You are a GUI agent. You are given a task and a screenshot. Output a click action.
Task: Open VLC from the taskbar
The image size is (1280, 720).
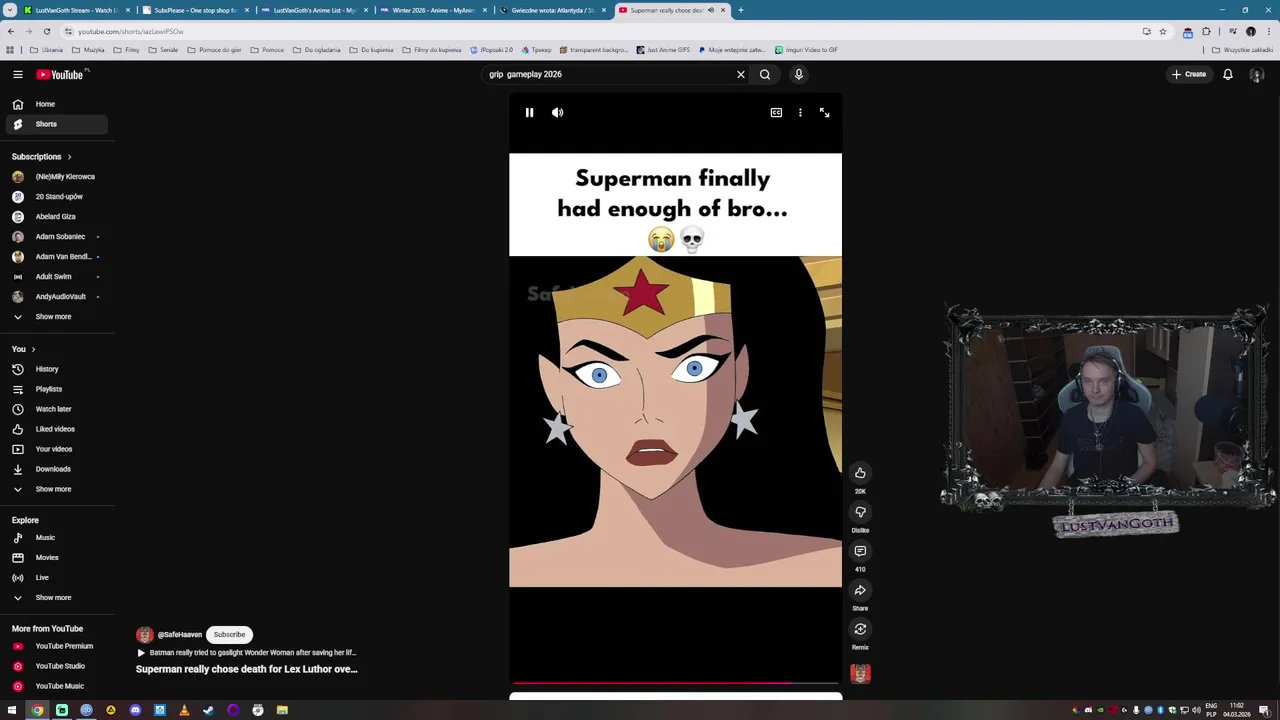pos(184,710)
